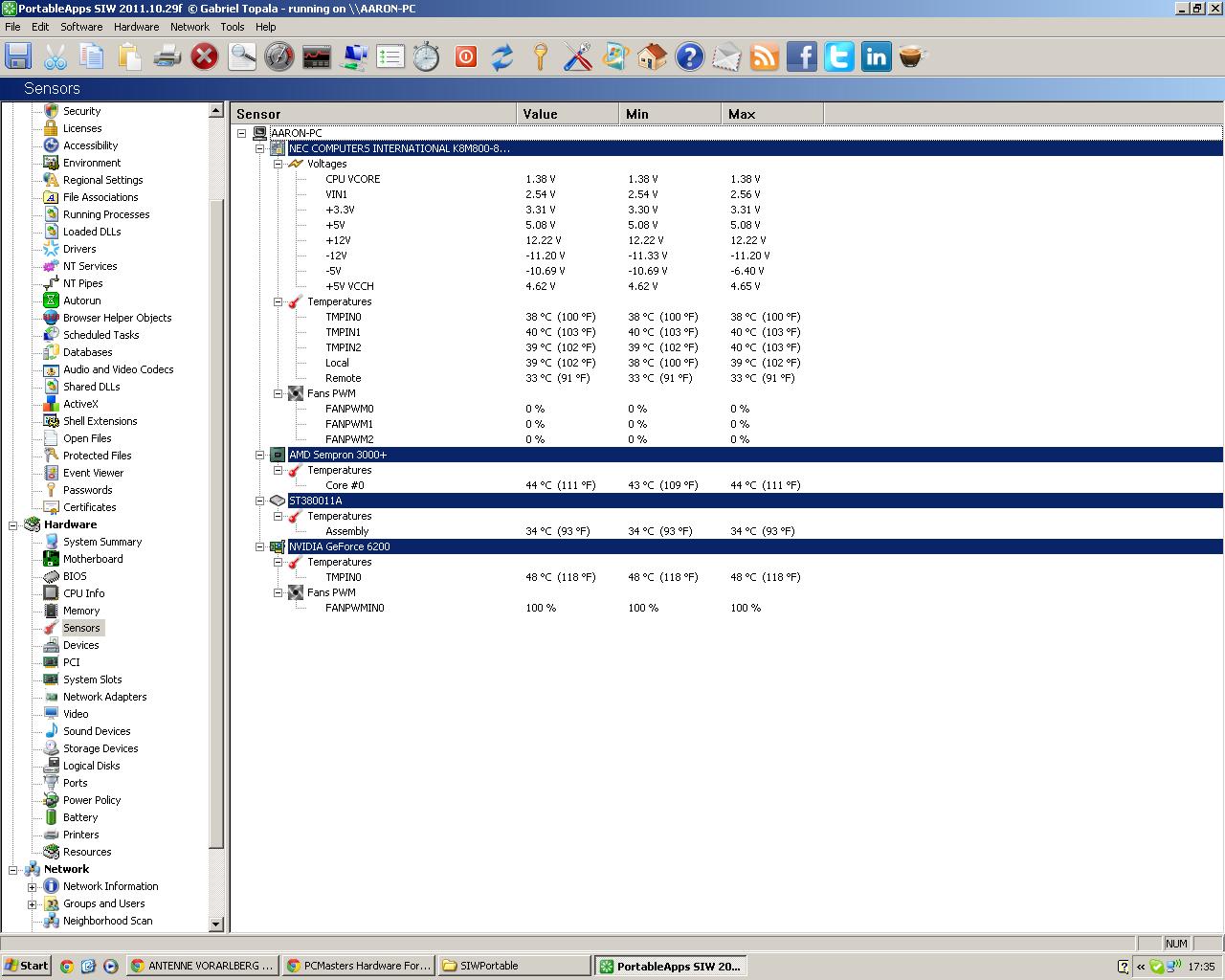Select Network Adapters in the sidebar
The height and width of the screenshot is (980, 1225).
tap(105, 697)
